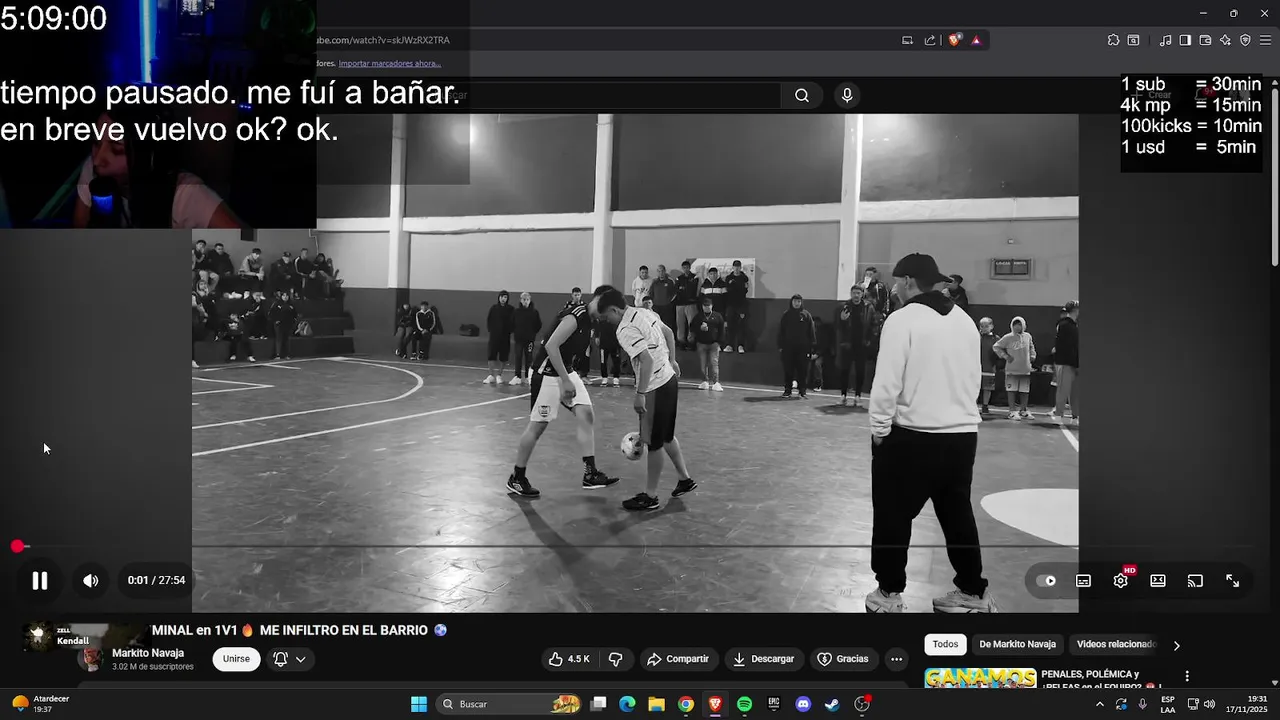The image size is (1280, 720).
Task: Open the Brave Shields lion icon
Action: pos(955,40)
